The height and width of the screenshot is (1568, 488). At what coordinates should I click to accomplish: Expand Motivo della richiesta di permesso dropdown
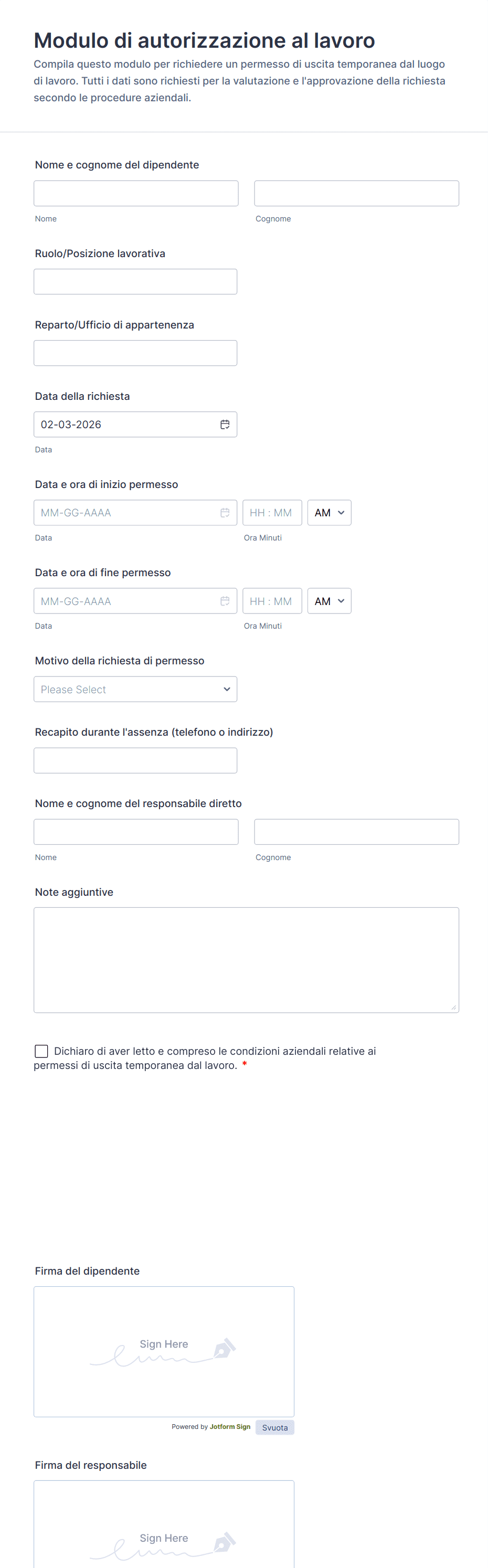point(135,689)
